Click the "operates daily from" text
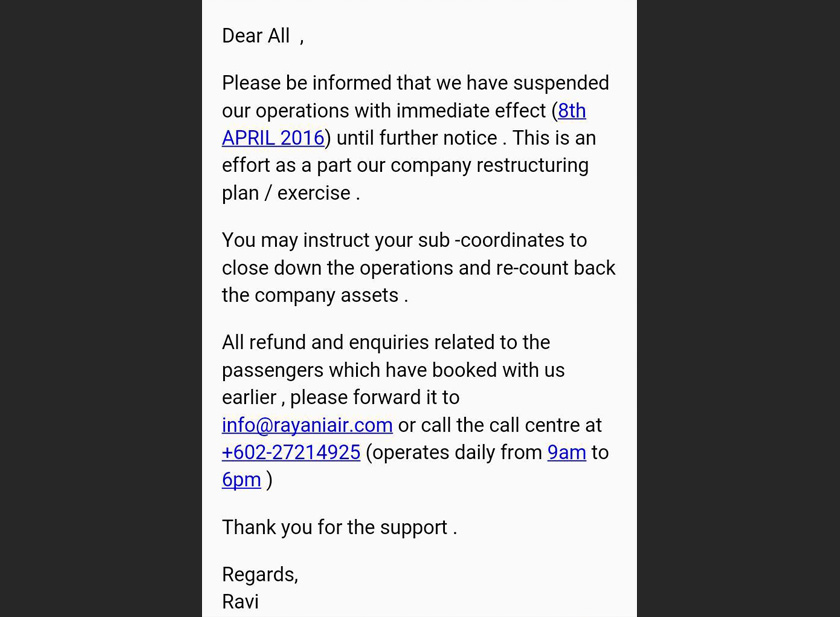This screenshot has height=617, width=840. coord(456,452)
